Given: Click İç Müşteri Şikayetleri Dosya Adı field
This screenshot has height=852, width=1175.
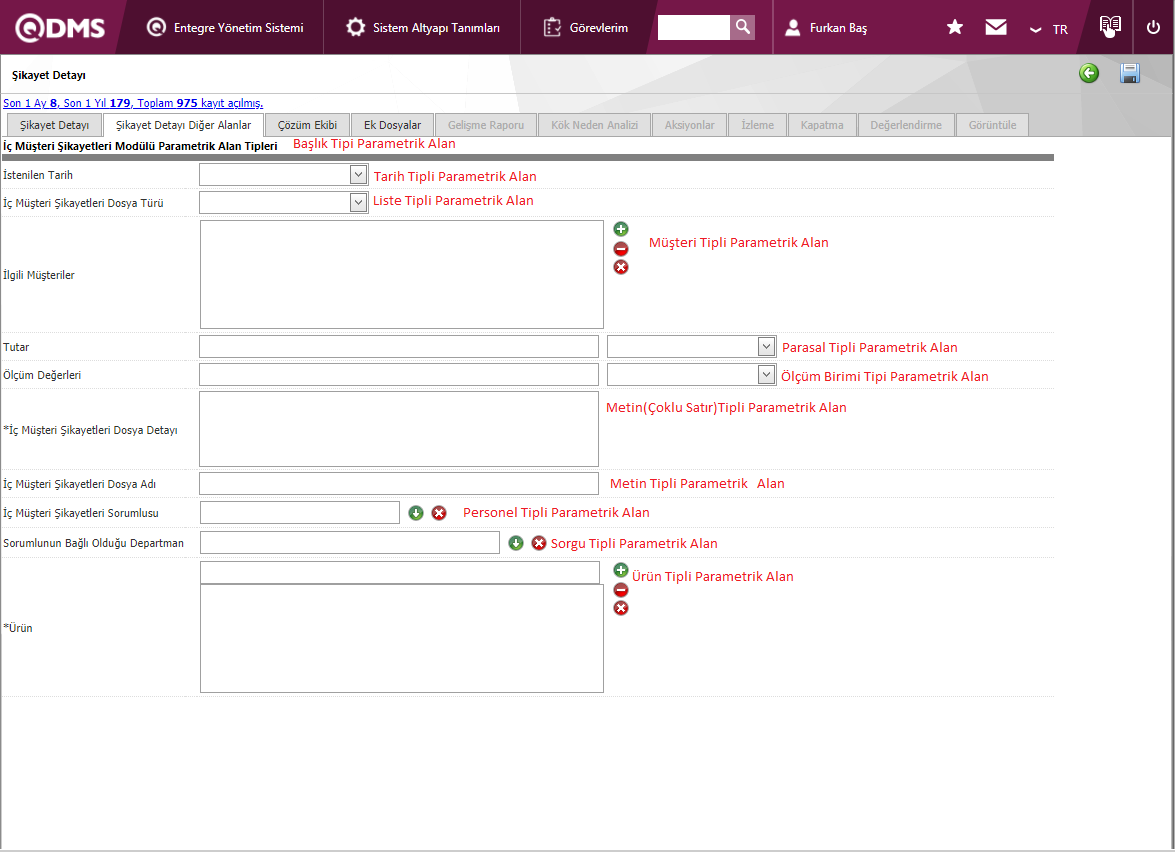Looking at the screenshot, I should (x=399, y=483).
